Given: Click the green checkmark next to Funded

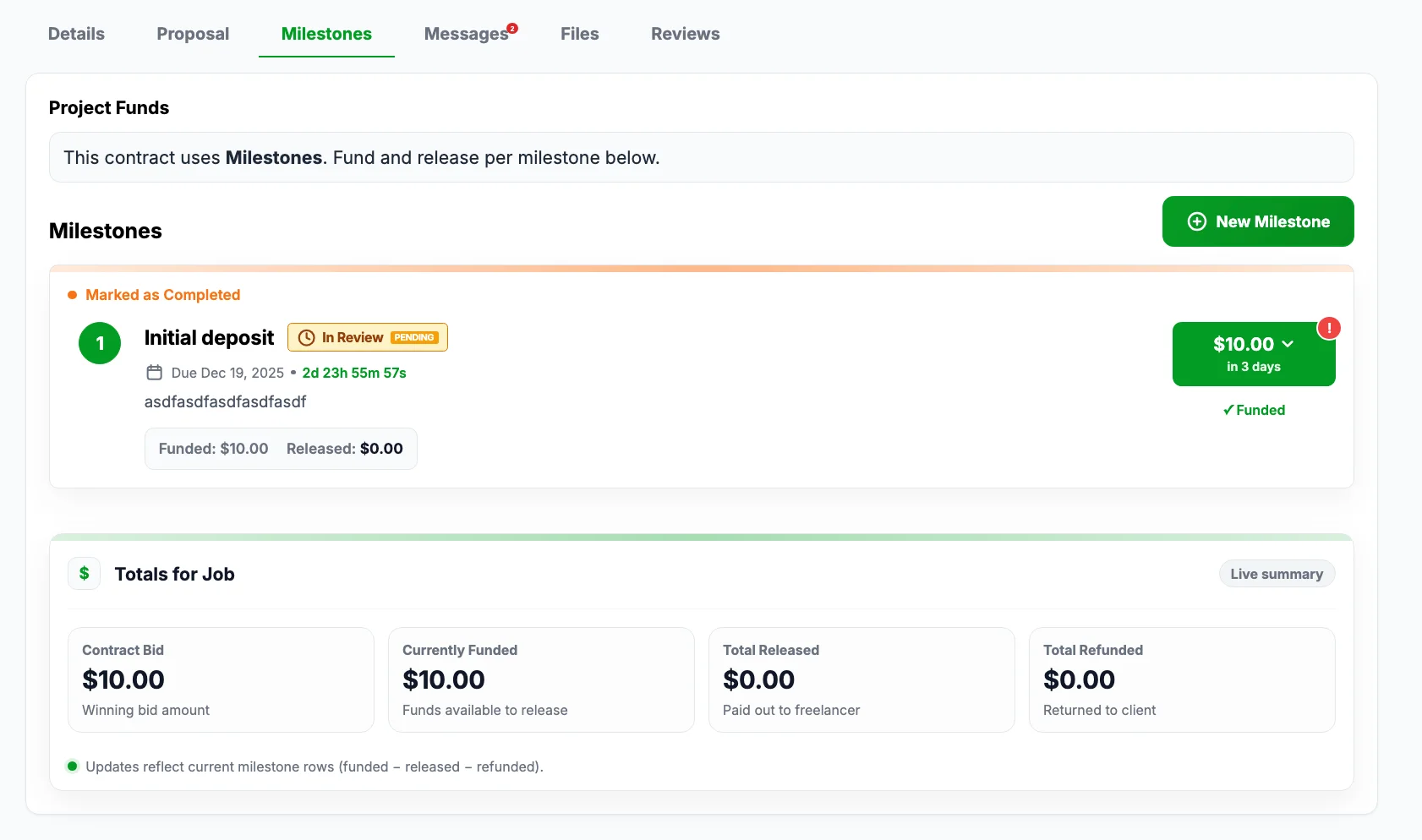Looking at the screenshot, I should pos(1228,410).
